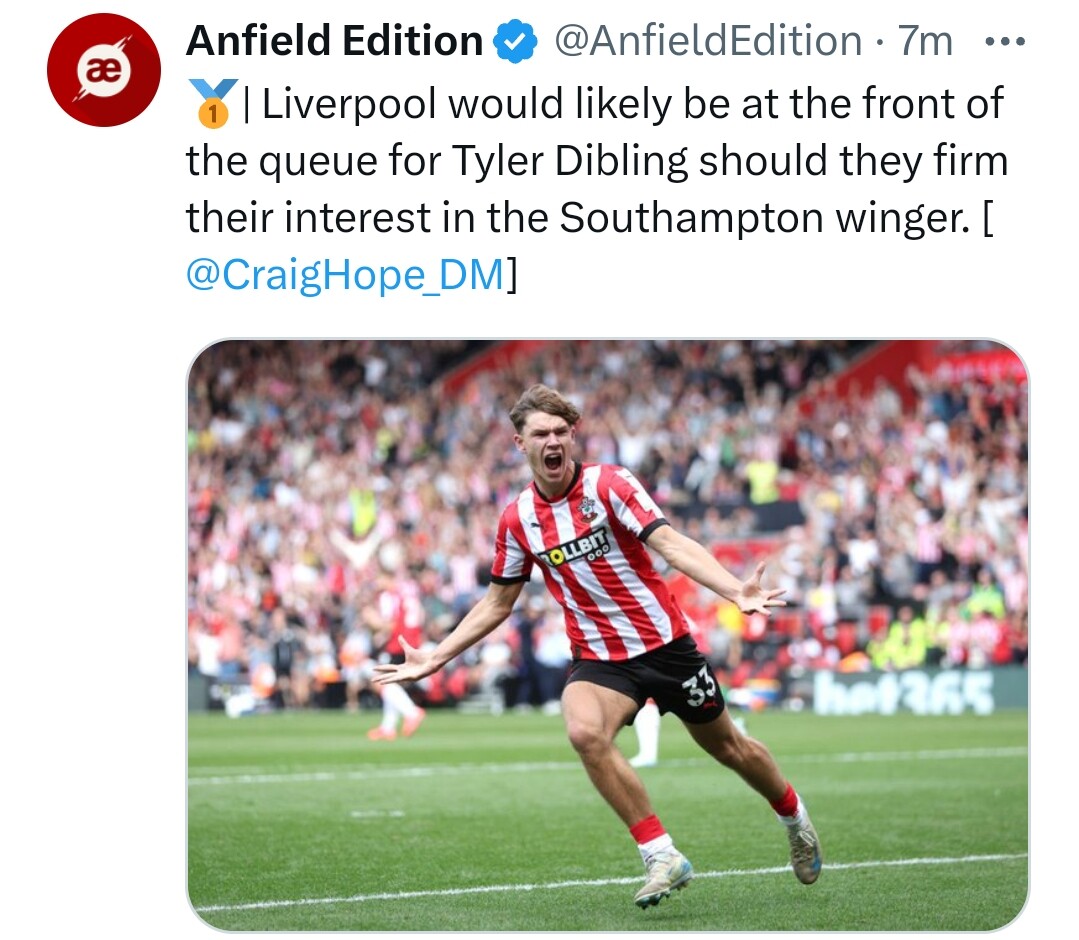Click the blue verified badge
The height and width of the screenshot is (940, 1079).
(x=516, y=42)
